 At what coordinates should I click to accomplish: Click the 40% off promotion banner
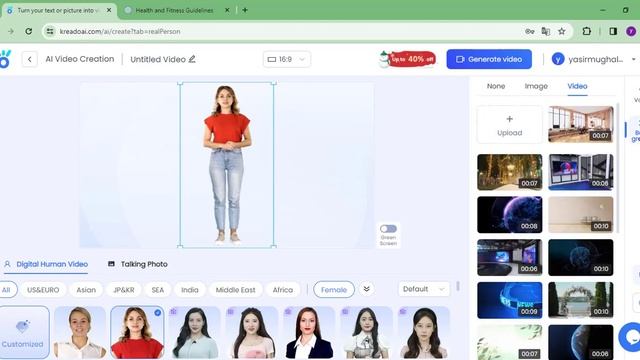pyautogui.click(x=407, y=59)
